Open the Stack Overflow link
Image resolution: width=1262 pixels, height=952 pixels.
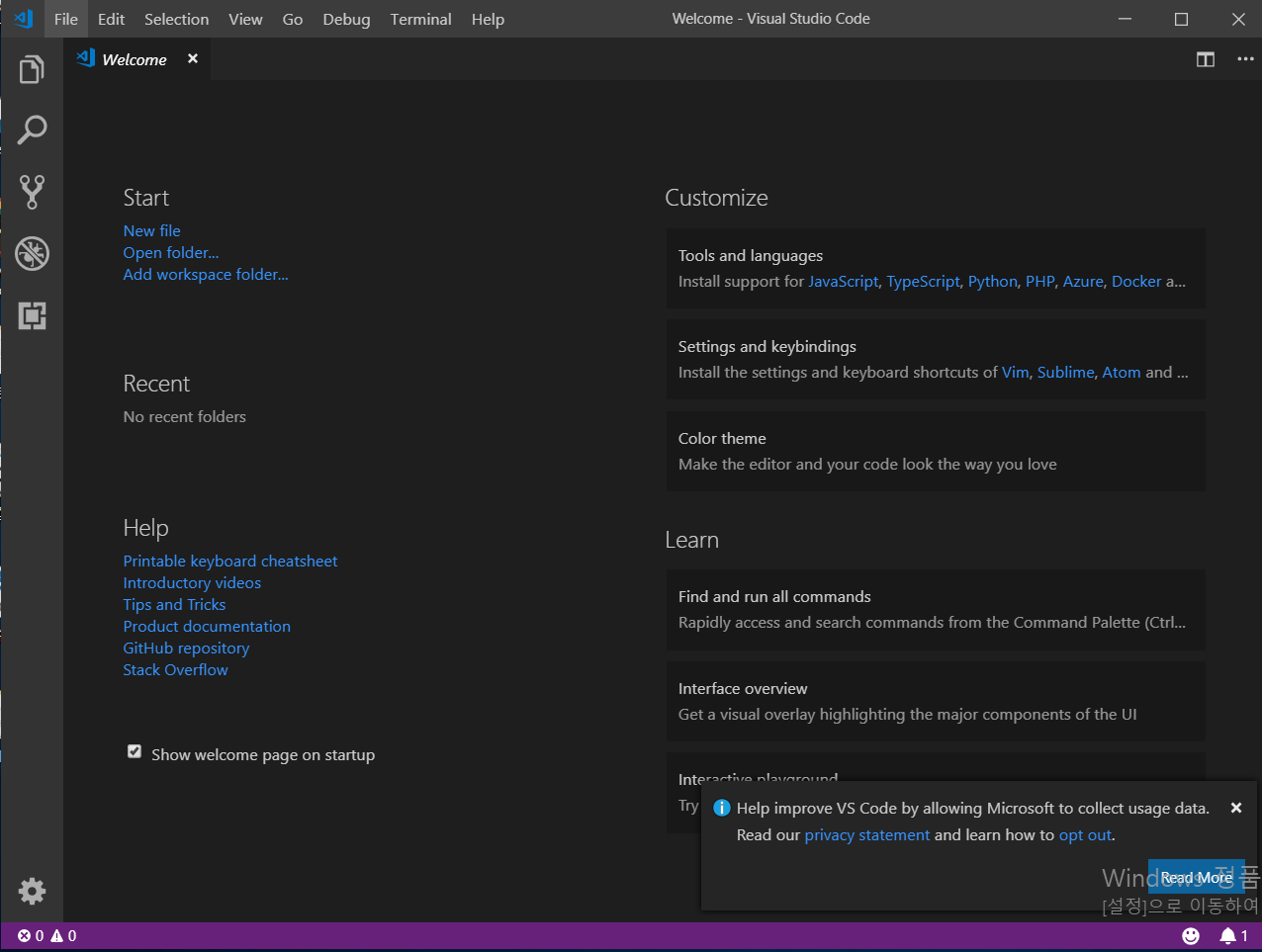pyautogui.click(x=175, y=669)
